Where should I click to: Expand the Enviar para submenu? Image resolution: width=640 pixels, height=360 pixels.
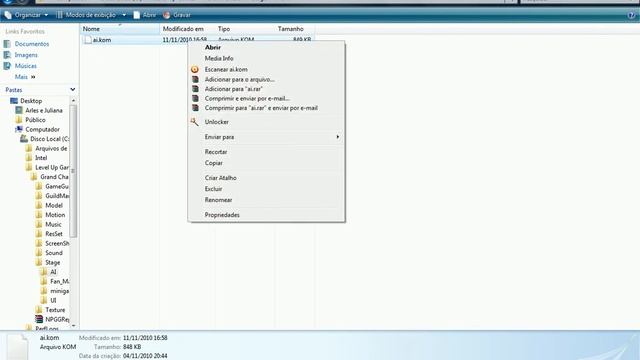tap(266, 137)
